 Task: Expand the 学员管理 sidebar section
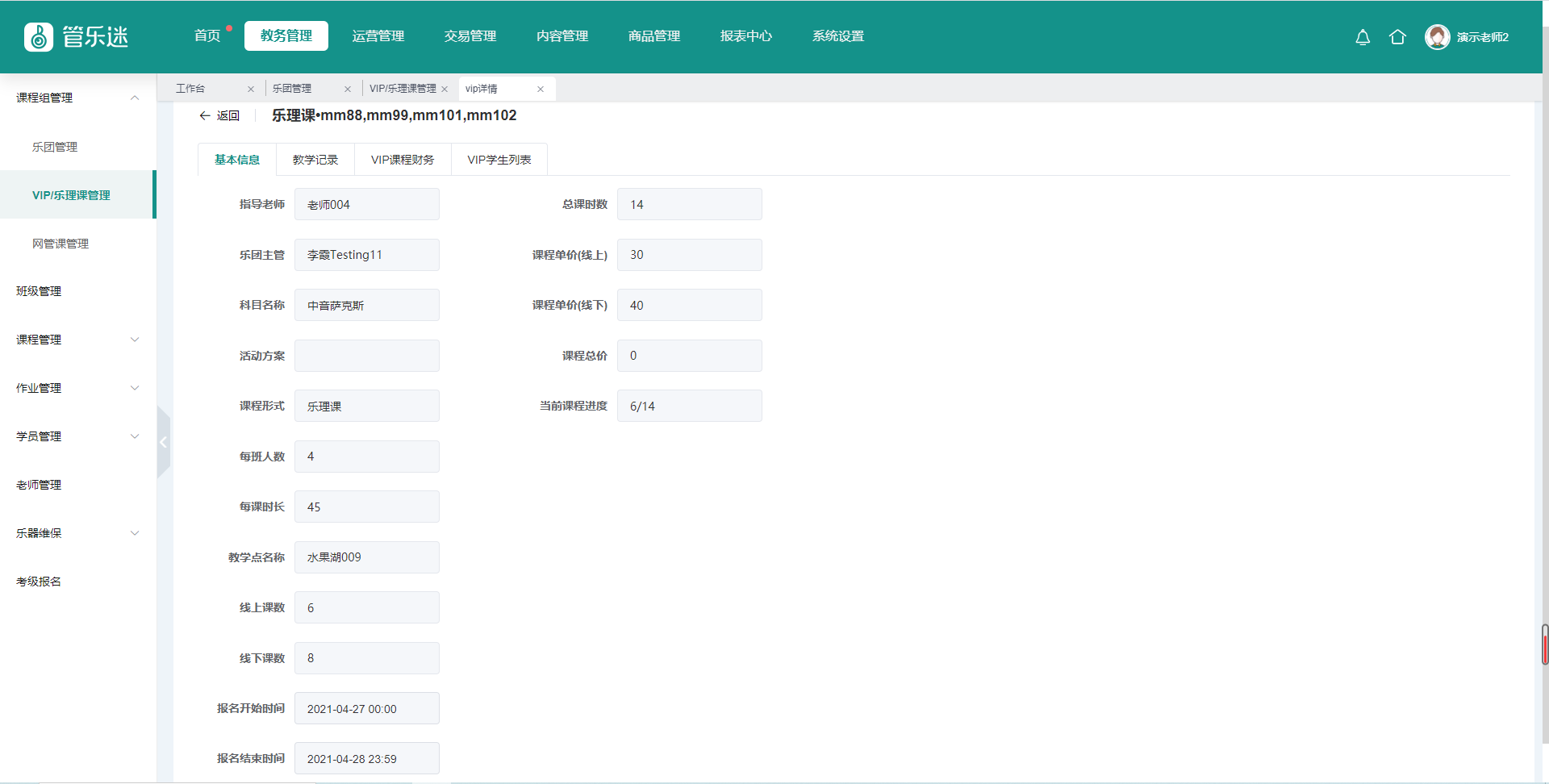135,436
